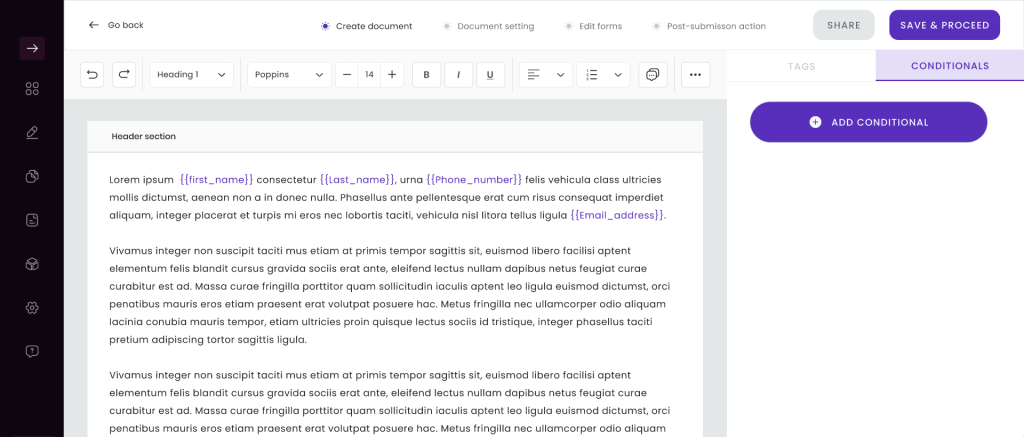Increase font size with plus
This screenshot has height=437, width=1024.
[x=392, y=75]
